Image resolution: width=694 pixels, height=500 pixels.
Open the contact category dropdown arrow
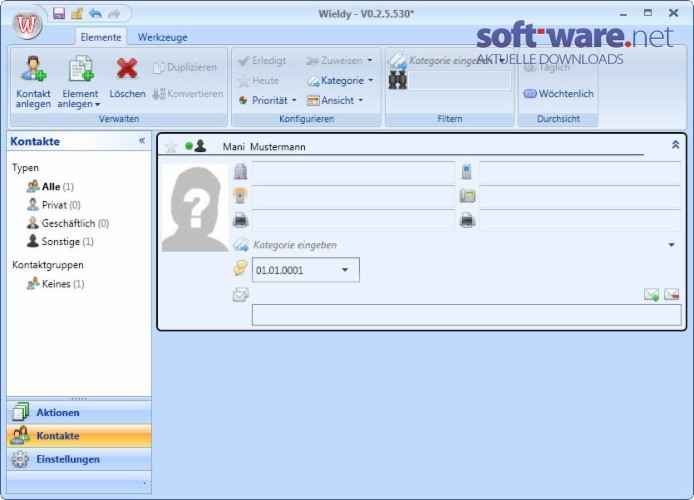tap(671, 245)
